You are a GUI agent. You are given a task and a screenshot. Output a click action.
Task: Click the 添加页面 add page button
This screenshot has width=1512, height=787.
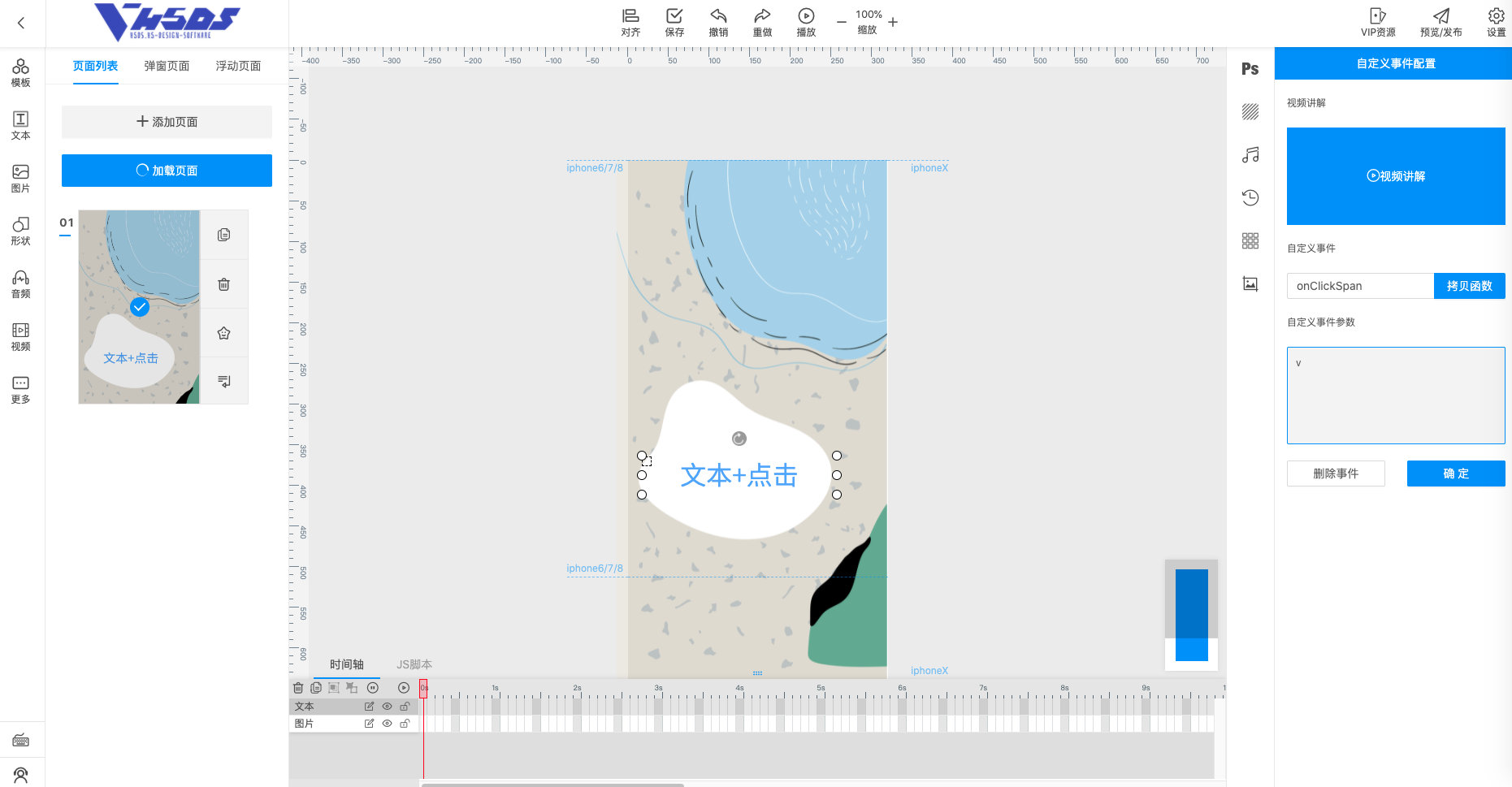tap(167, 122)
